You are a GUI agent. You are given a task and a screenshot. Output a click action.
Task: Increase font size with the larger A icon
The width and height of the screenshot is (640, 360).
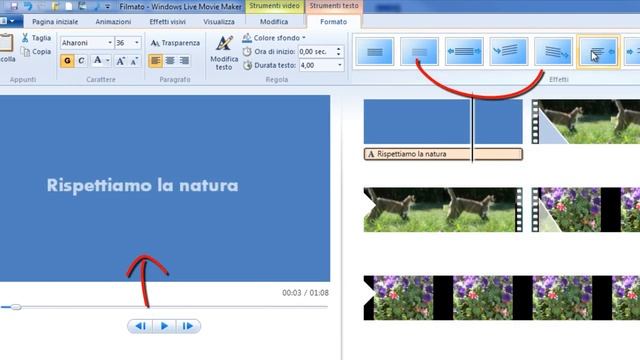pos(120,61)
